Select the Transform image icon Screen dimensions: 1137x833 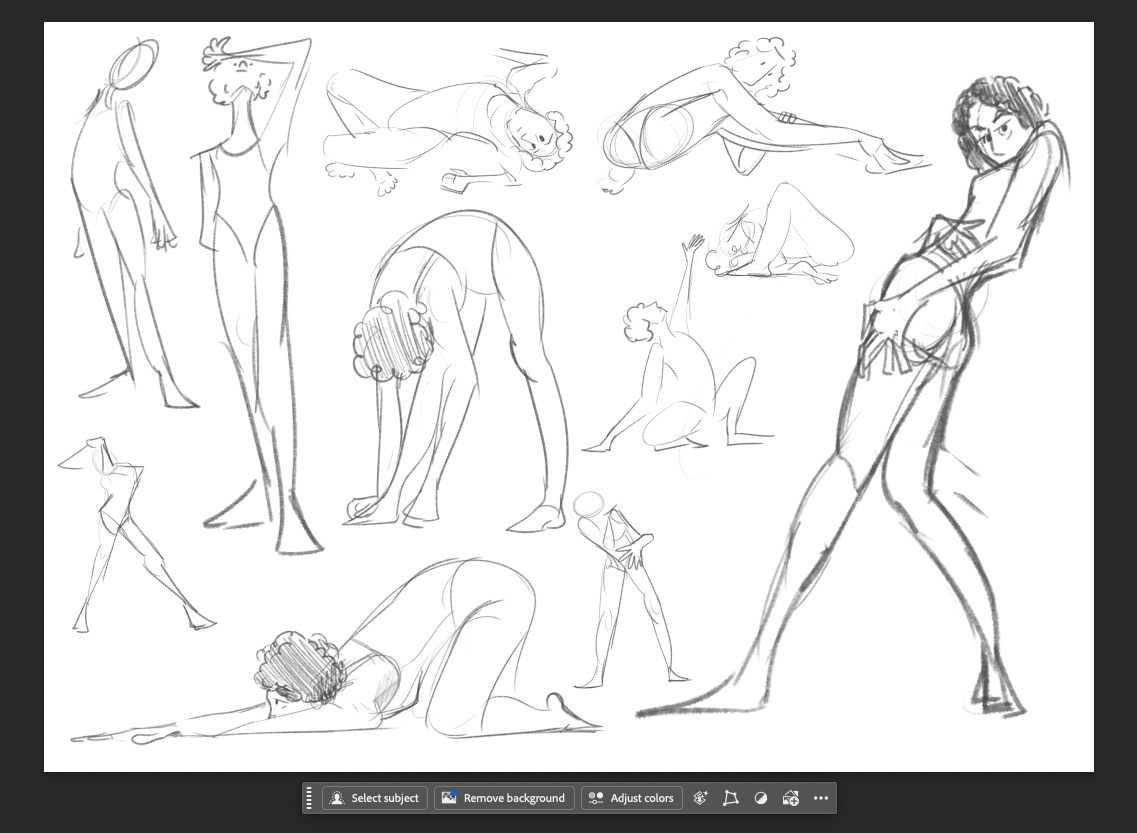730,798
